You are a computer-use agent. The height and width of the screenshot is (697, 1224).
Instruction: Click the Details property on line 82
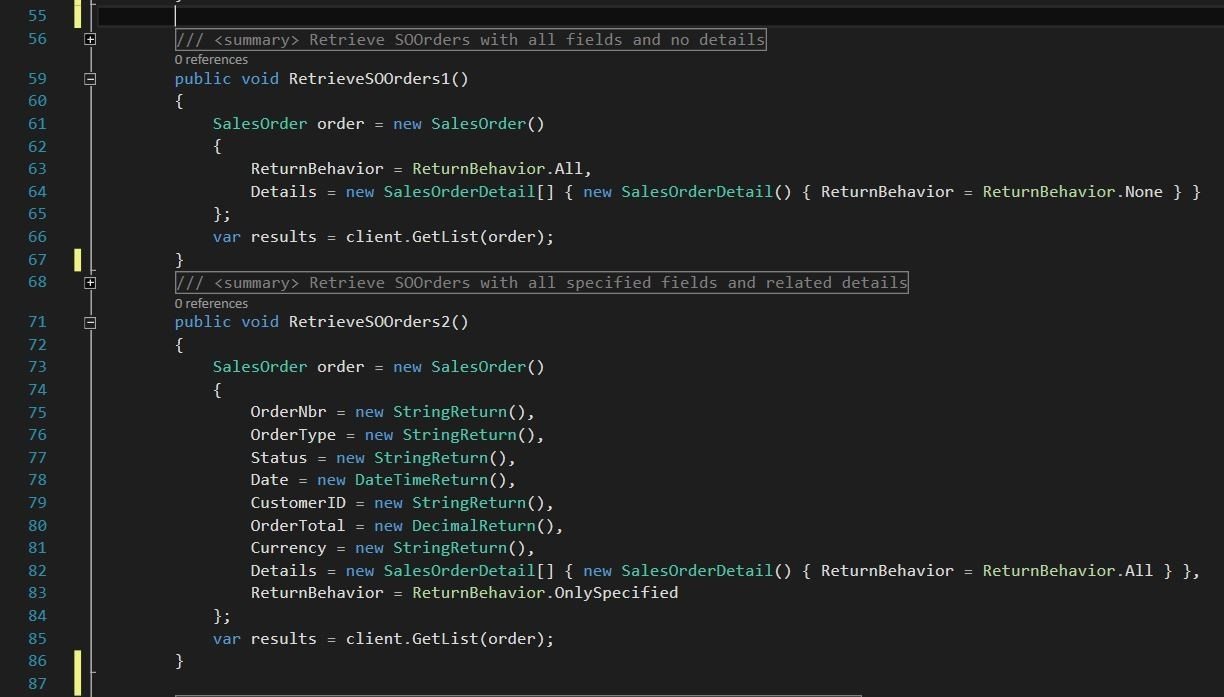pyautogui.click(x=284, y=570)
